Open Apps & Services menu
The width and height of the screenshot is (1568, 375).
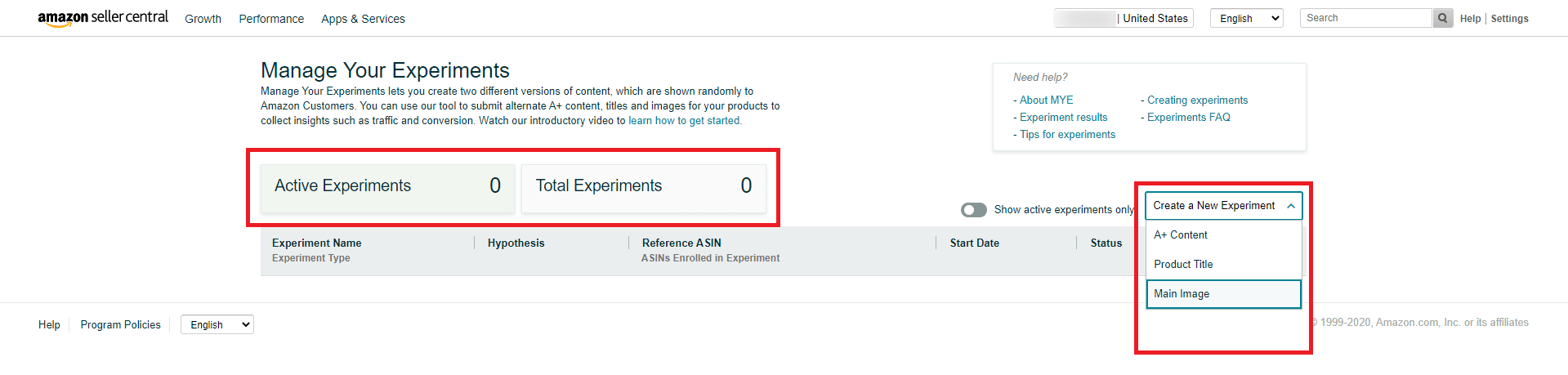(363, 19)
